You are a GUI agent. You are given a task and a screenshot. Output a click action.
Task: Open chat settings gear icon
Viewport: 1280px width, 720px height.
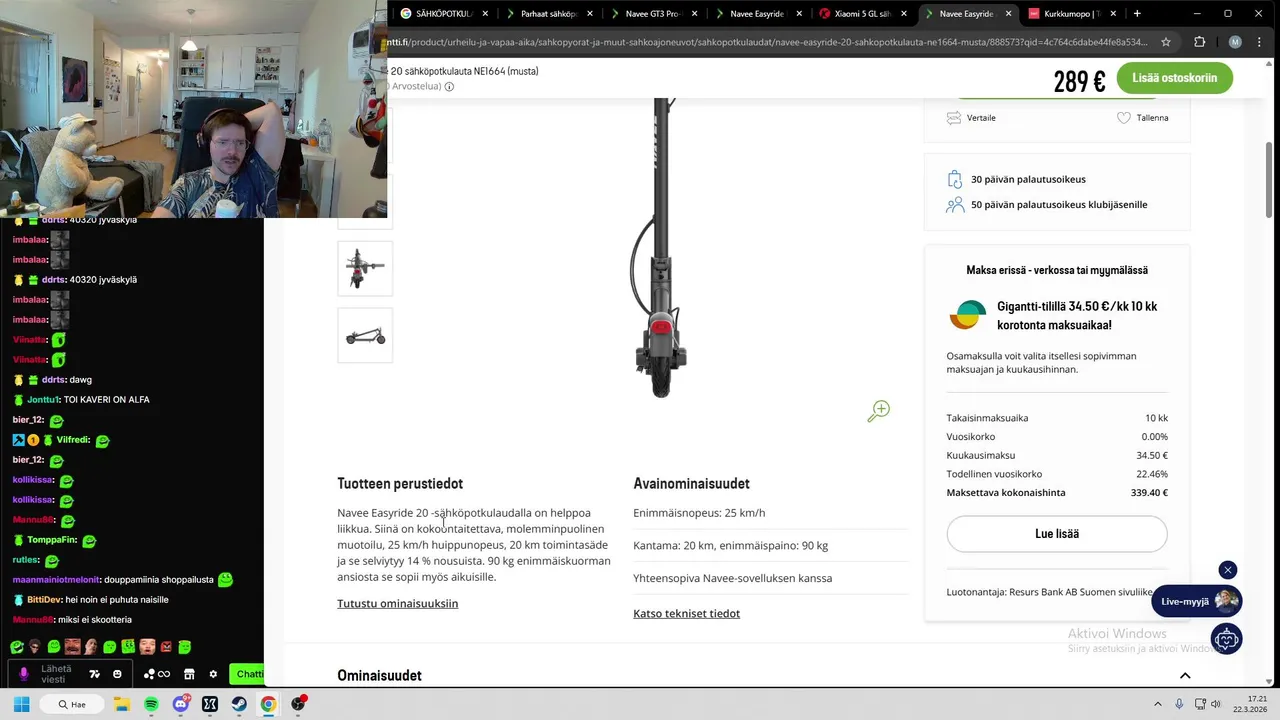213,674
